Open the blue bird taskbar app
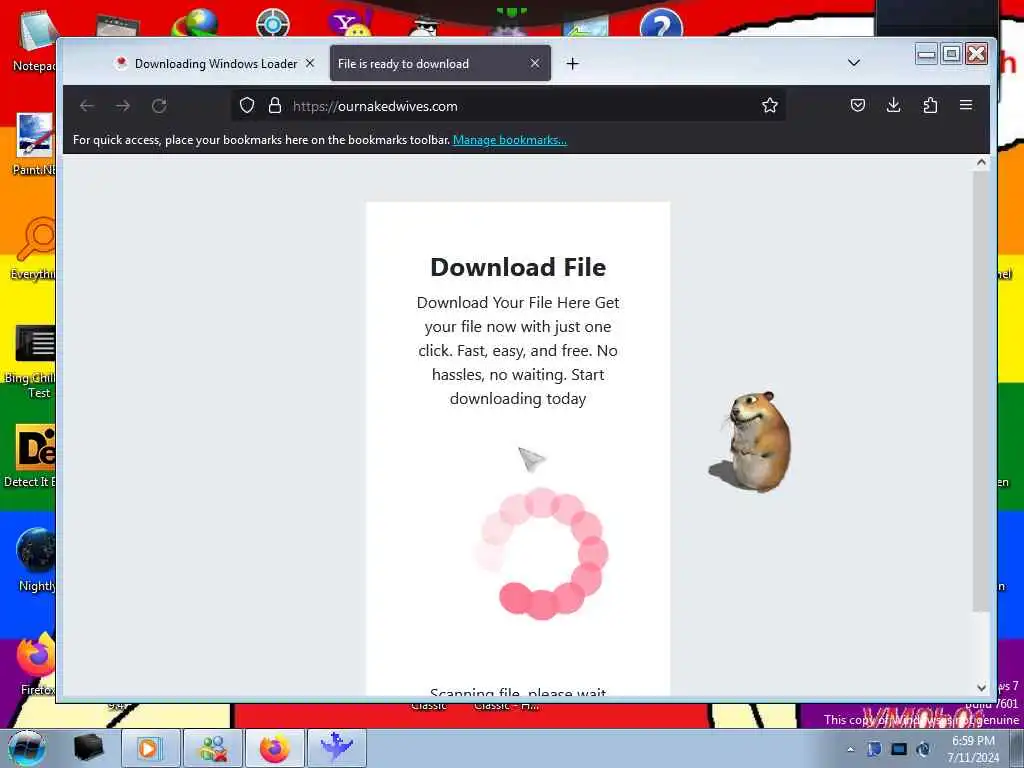Screen dimensions: 1024x768 336,748
